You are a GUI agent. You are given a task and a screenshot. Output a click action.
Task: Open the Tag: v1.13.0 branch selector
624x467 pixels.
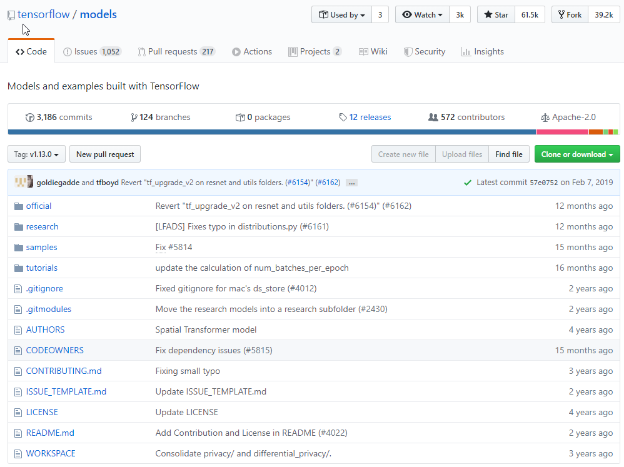[36, 154]
